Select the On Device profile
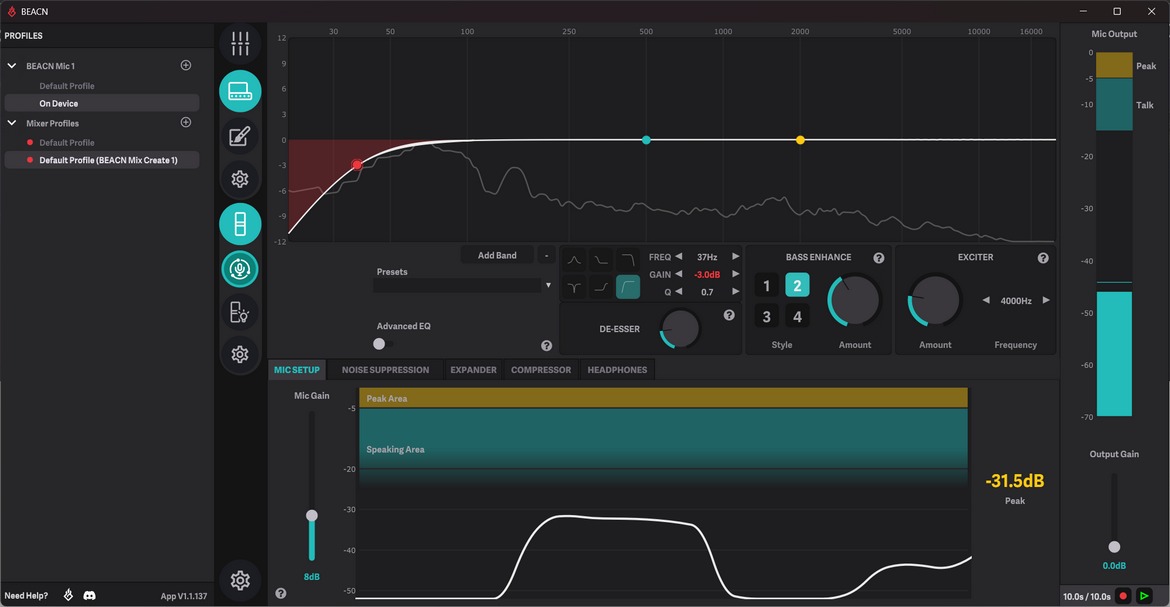Viewport: 1170px width, 607px height. (x=101, y=103)
